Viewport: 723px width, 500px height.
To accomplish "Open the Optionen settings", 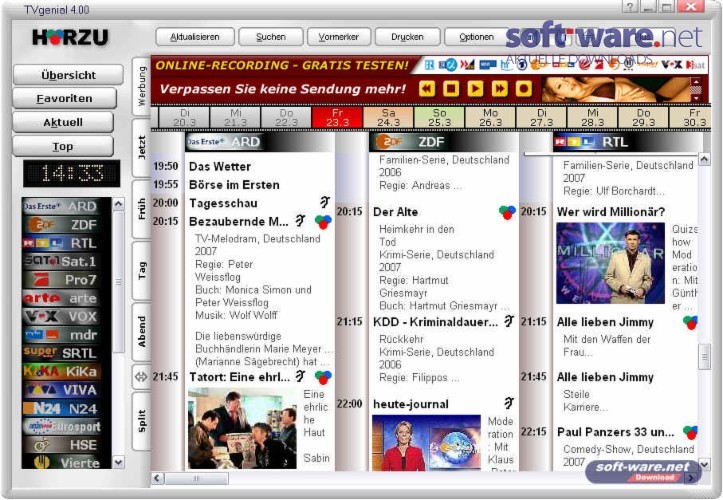I will pyautogui.click(x=476, y=37).
